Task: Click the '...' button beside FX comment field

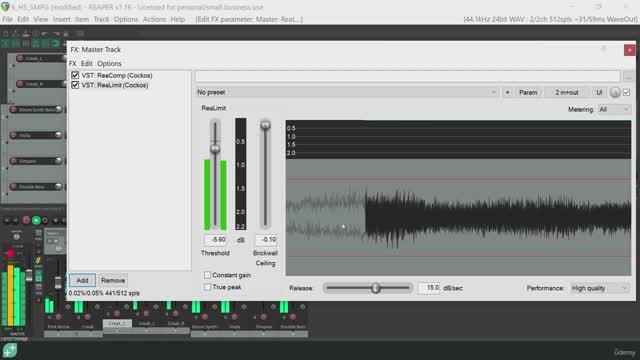Action: [628, 76]
